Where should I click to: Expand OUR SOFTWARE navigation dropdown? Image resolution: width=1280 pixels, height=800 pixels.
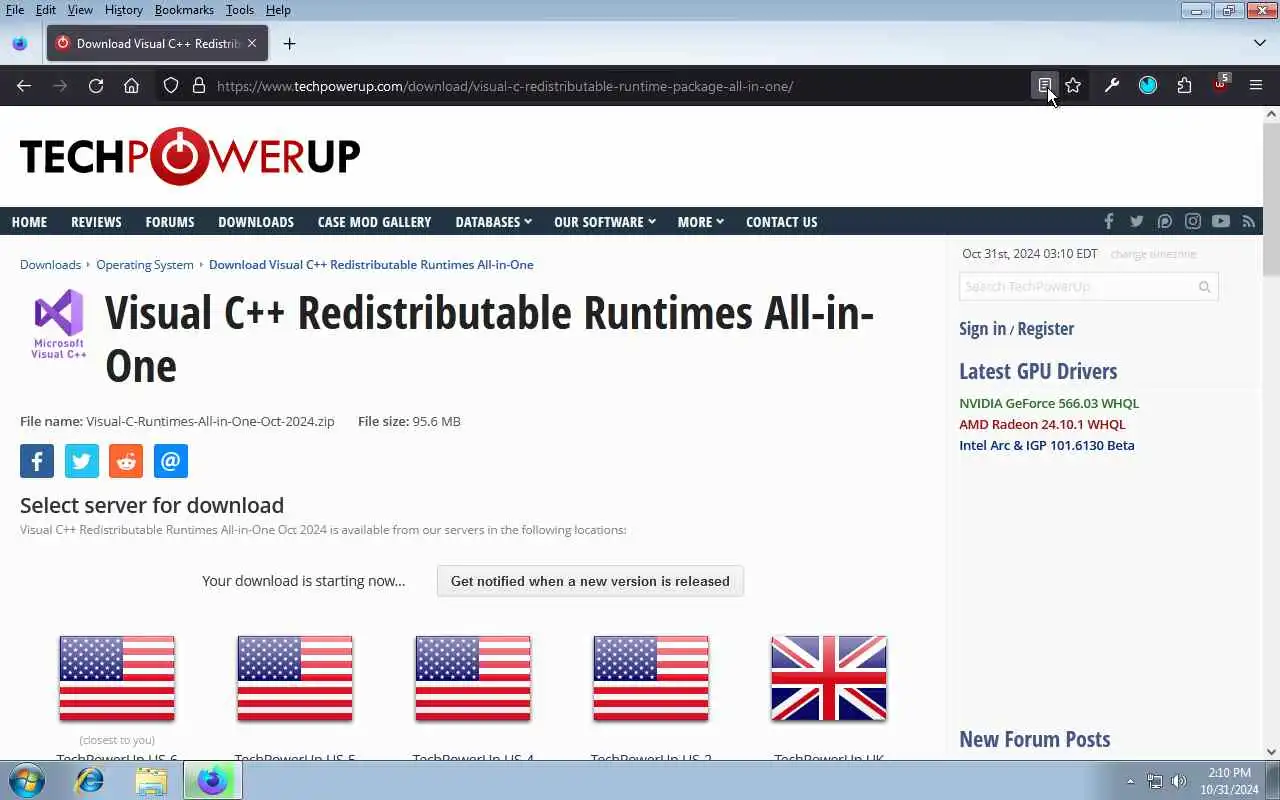tap(605, 222)
